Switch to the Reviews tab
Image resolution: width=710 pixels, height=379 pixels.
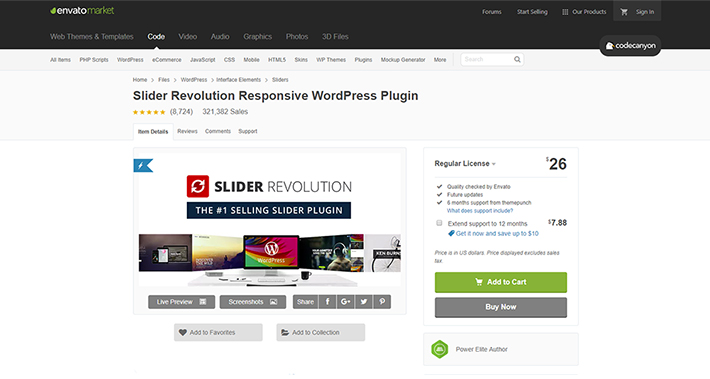click(x=187, y=131)
